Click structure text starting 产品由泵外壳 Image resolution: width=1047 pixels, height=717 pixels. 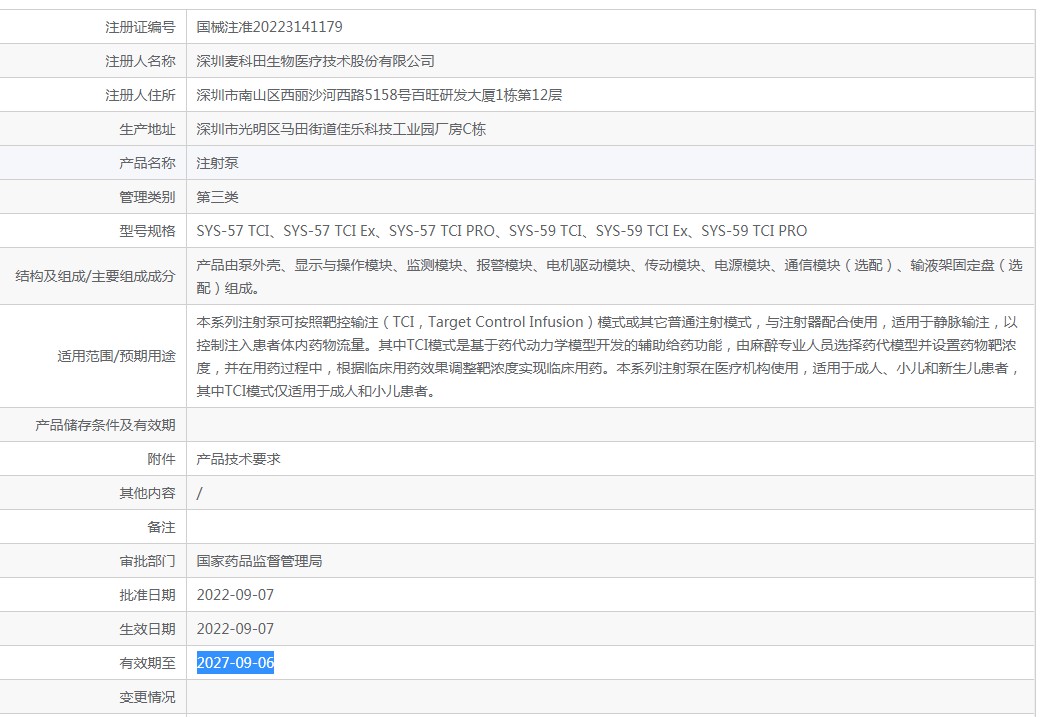(609, 276)
